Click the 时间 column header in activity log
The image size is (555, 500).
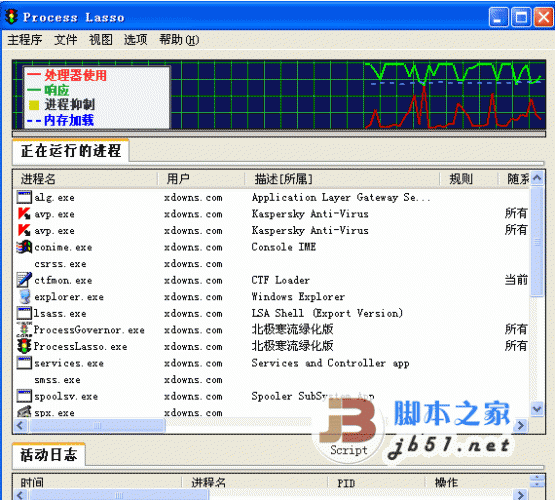click(x=97, y=482)
